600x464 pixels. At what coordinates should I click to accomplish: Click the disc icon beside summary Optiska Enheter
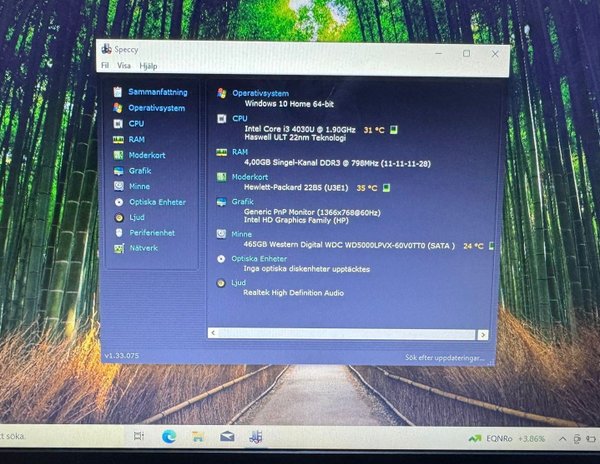[221, 259]
